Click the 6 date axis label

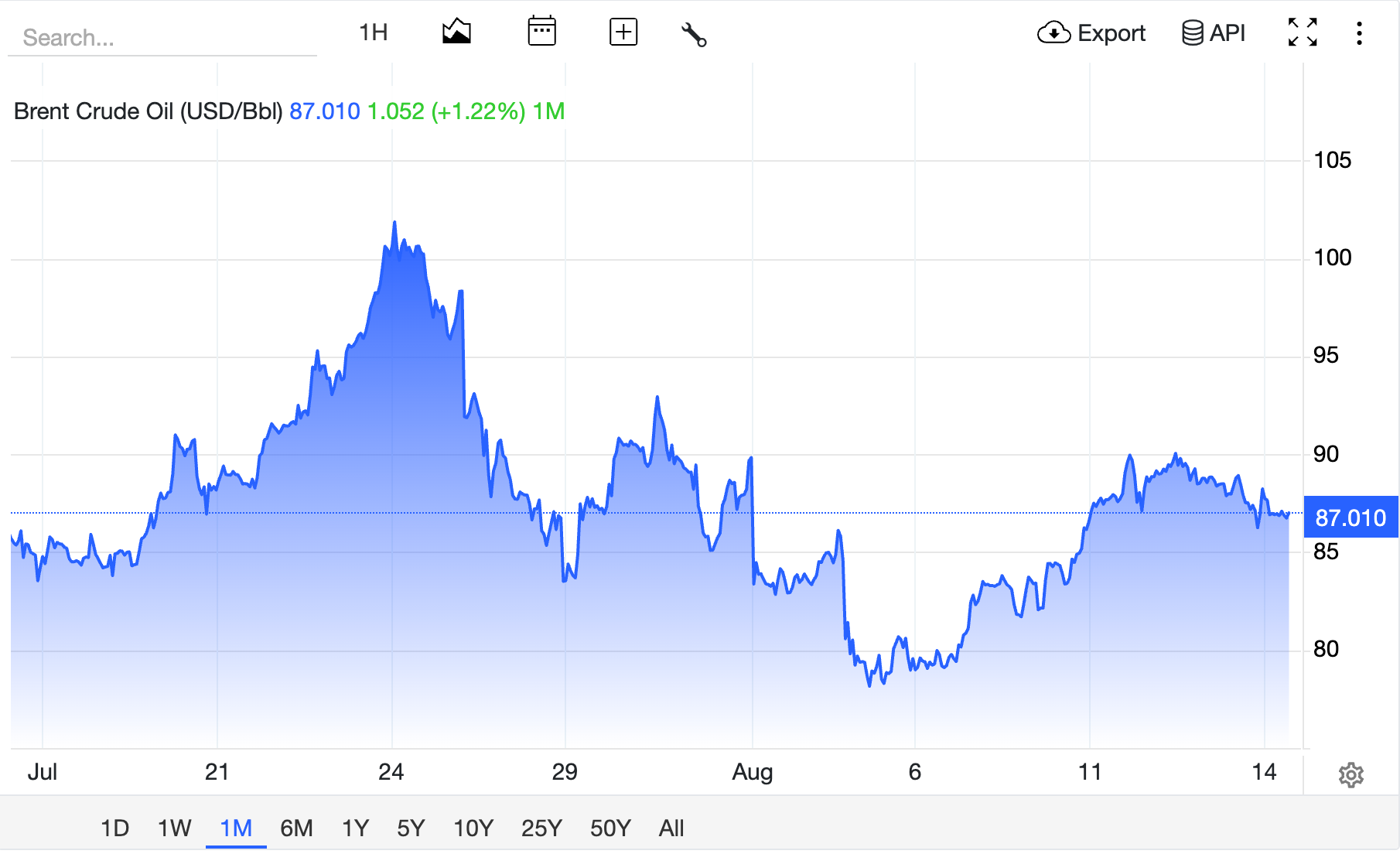pyautogui.click(x=915, y=772)
